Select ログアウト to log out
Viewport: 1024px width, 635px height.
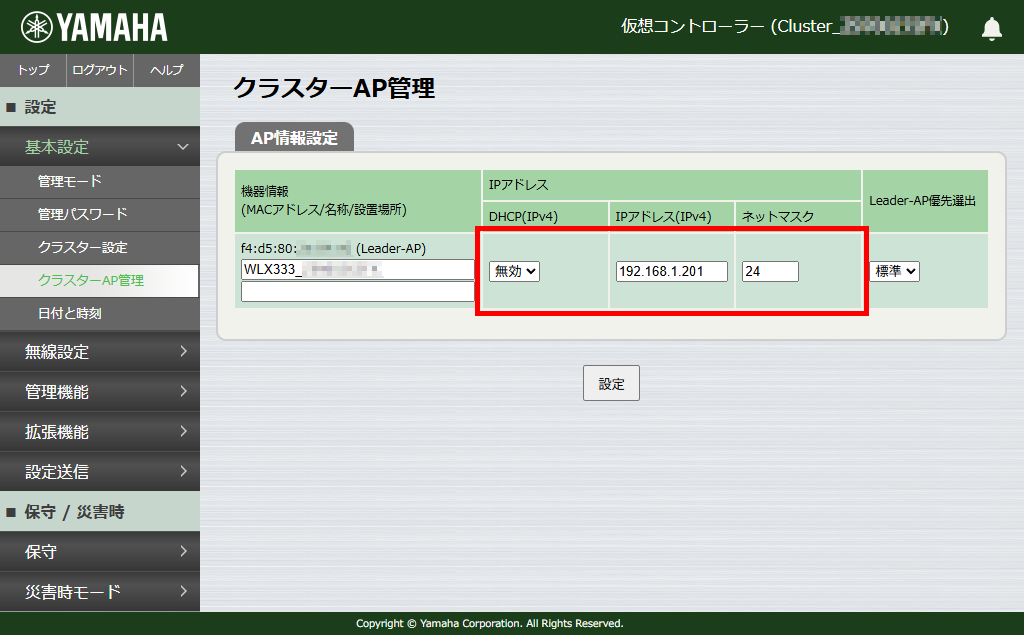click(100, 70)
